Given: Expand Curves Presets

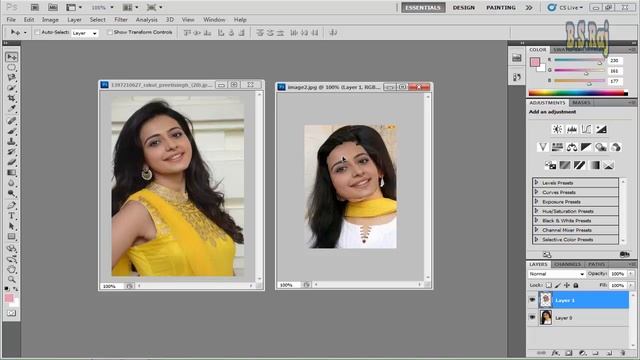Looking at the screenshot, I should point(536,192).
